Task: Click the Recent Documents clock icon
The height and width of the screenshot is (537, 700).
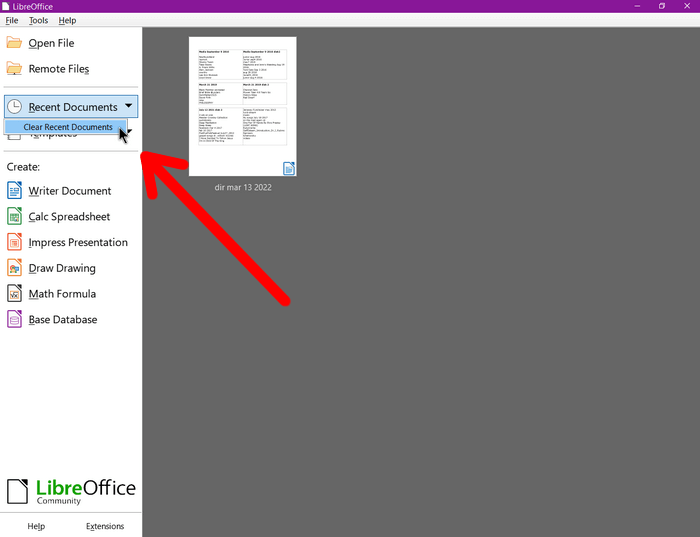Action: 14,107
